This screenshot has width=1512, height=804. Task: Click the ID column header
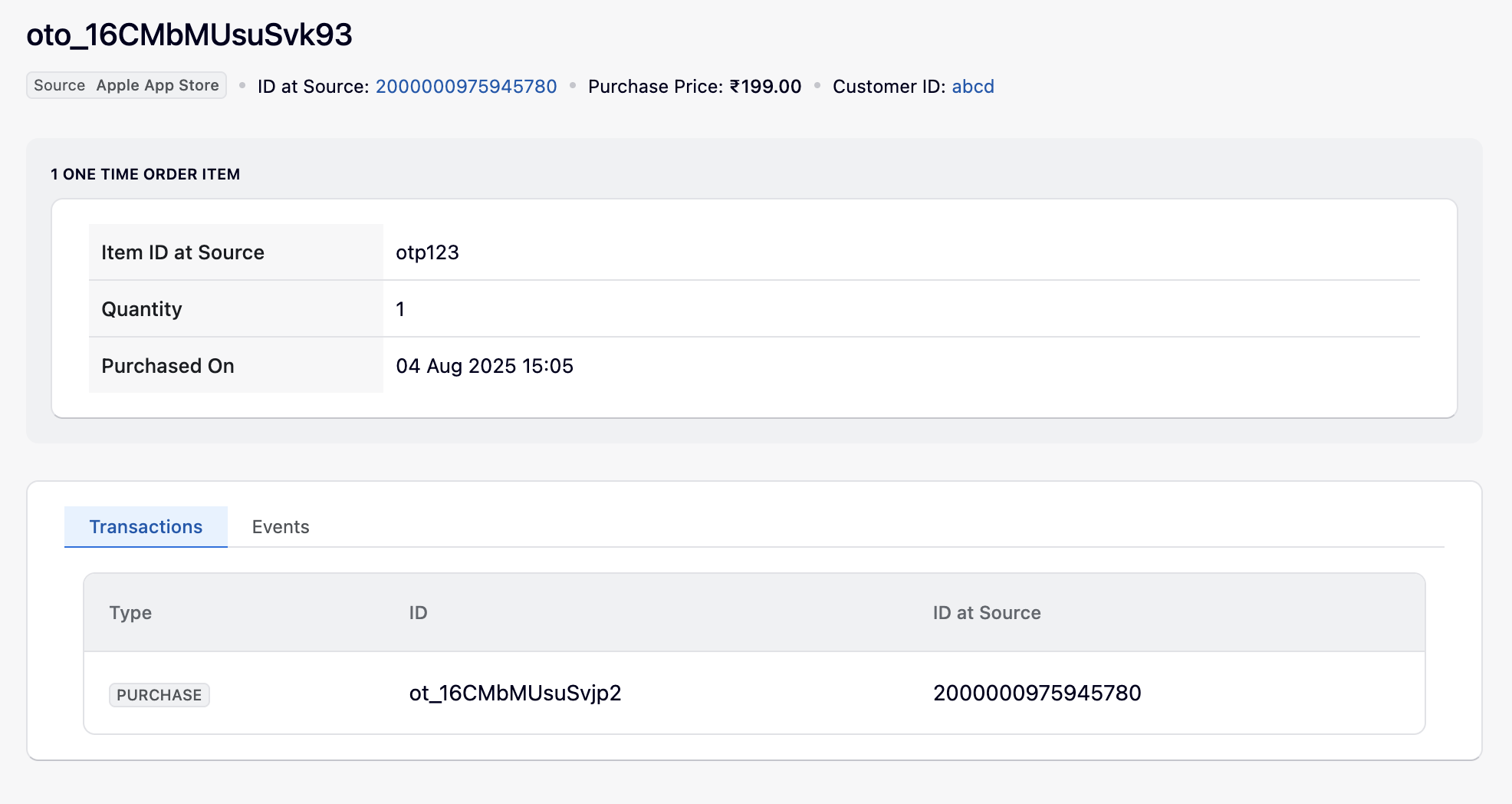pos(418,613)
